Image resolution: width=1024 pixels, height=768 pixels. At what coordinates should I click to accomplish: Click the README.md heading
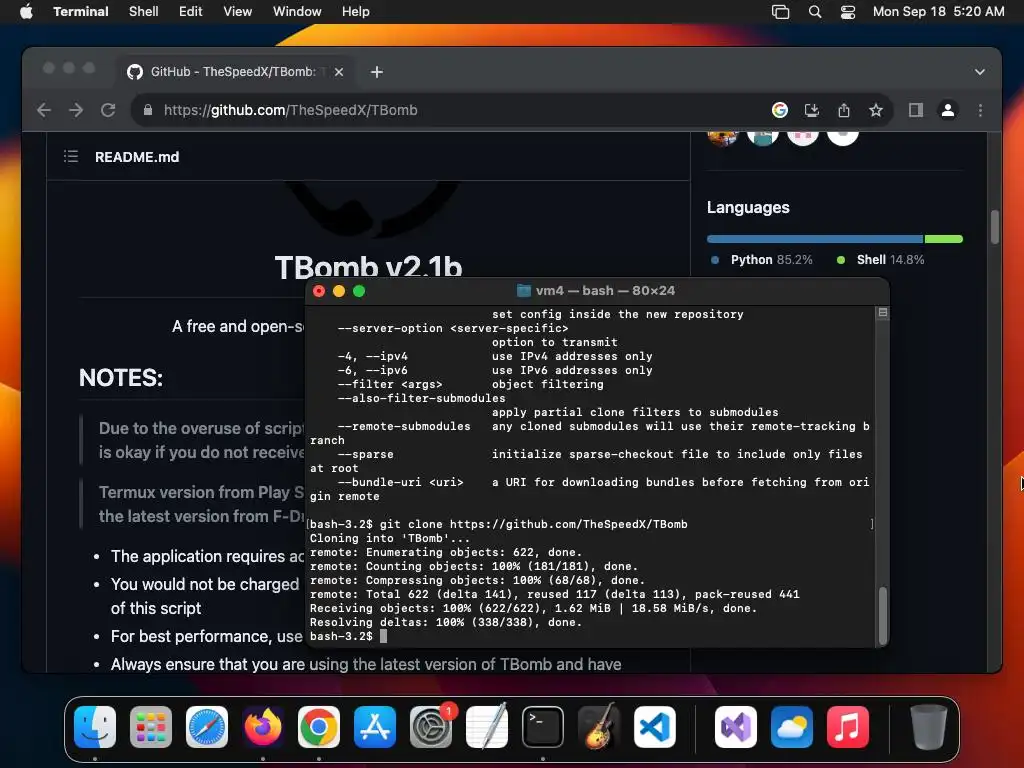137,157
